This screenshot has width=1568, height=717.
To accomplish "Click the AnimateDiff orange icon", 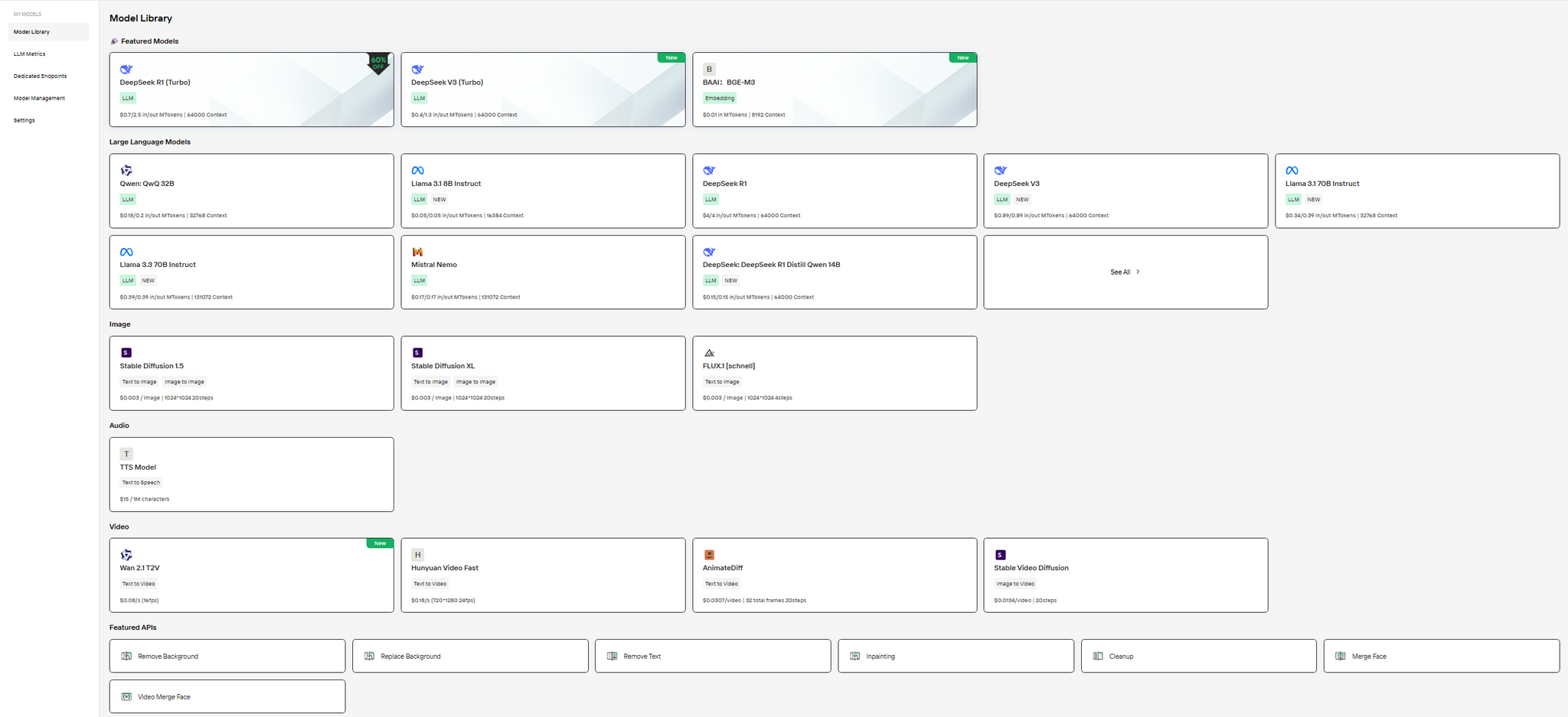I will (709, 555).
